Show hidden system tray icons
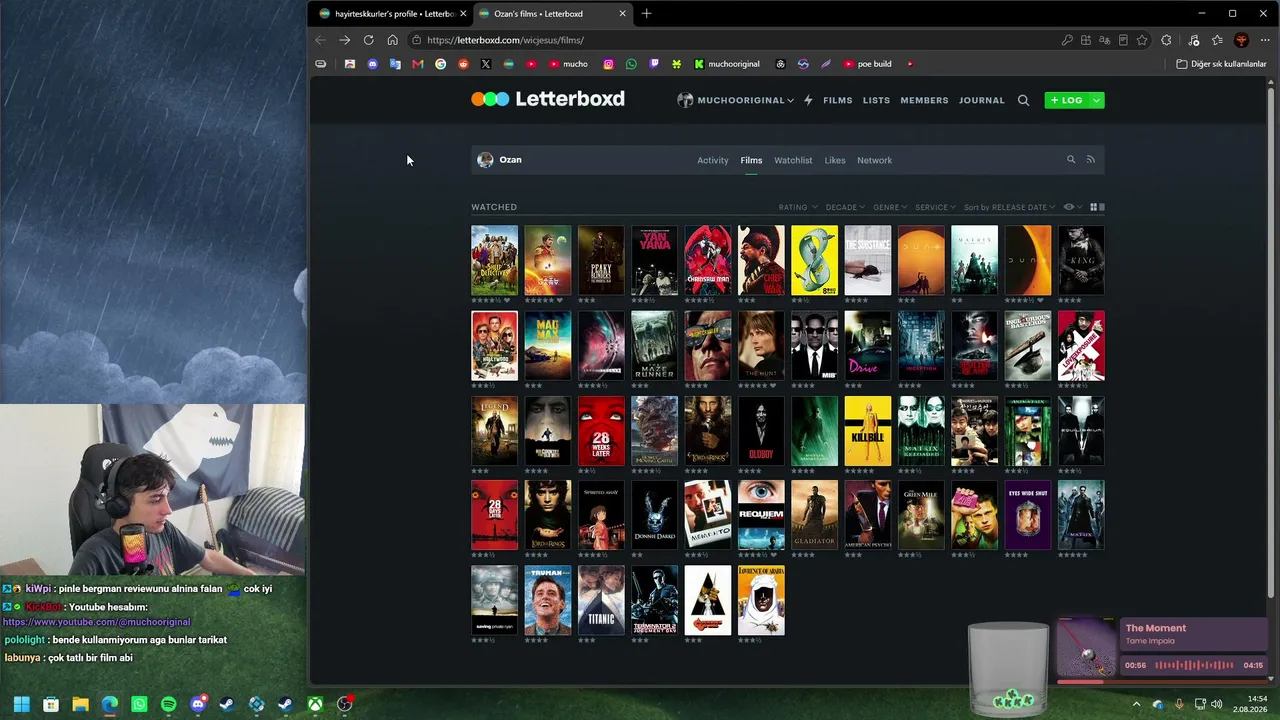 [1136, 704]
